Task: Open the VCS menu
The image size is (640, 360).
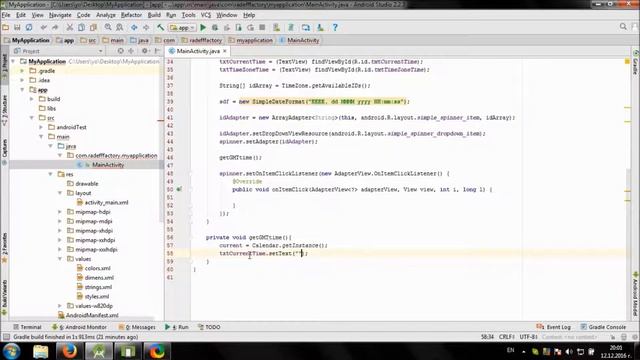Action: point(206,15)
